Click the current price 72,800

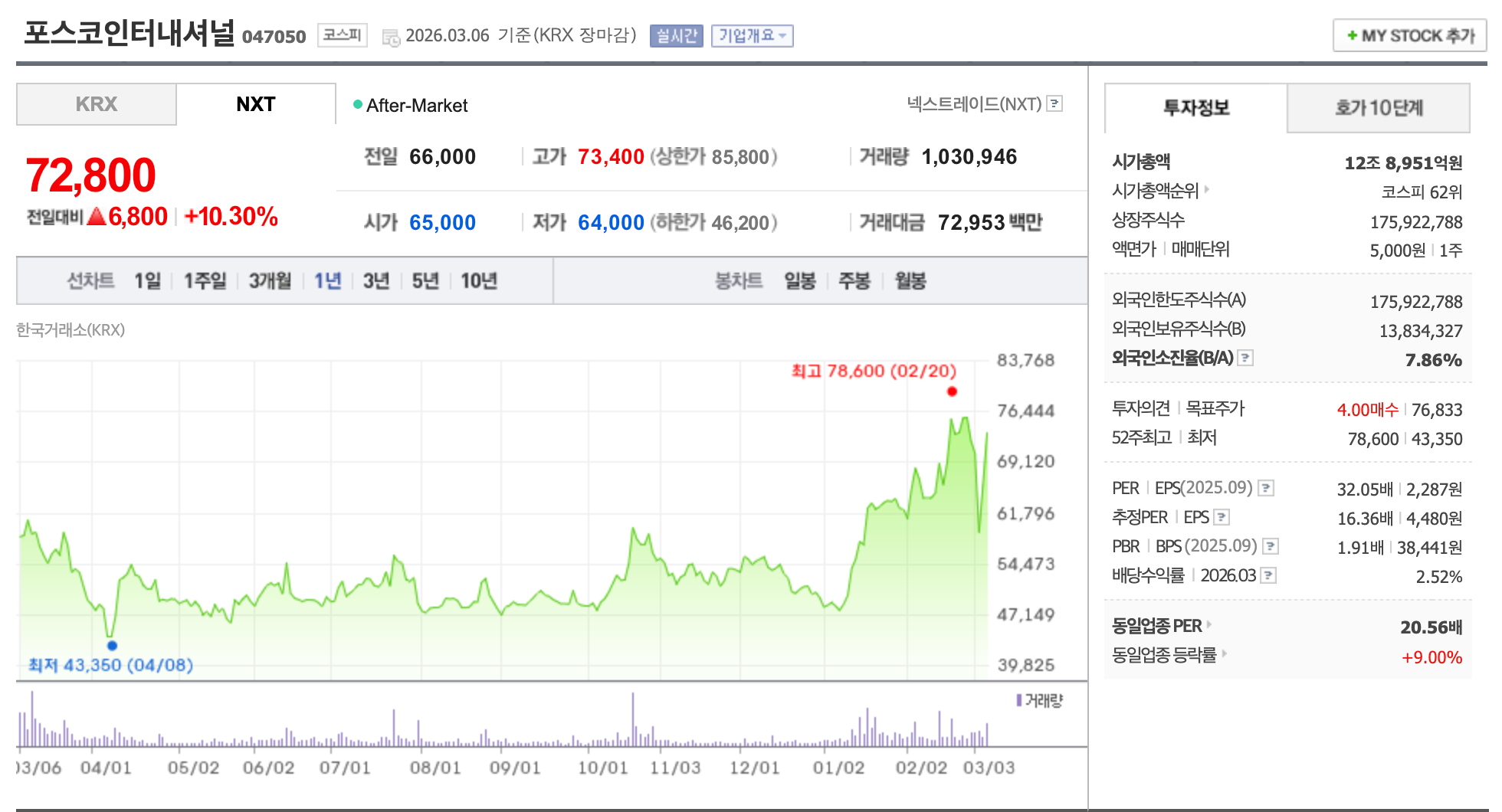90,175
